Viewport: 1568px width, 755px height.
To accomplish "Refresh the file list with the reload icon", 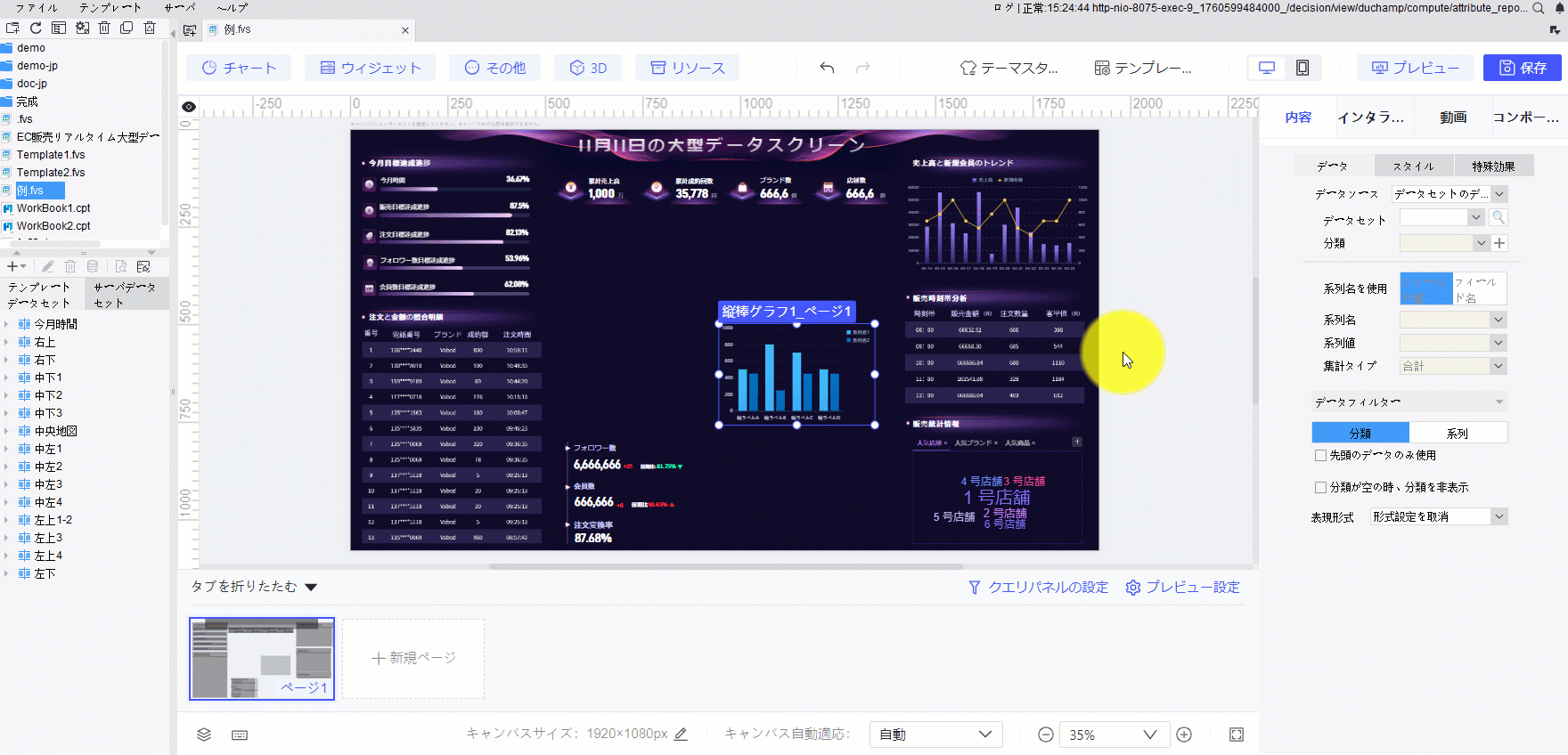I will (x=36, y=28).
